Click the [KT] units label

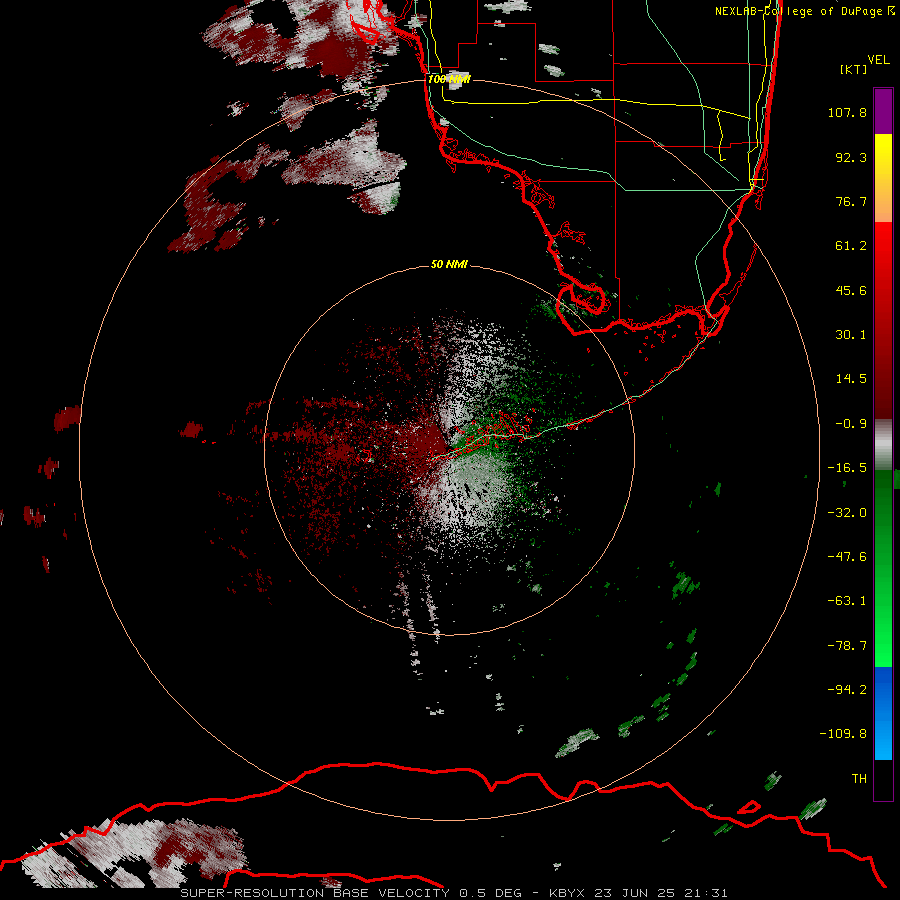(x=853, y=69)
